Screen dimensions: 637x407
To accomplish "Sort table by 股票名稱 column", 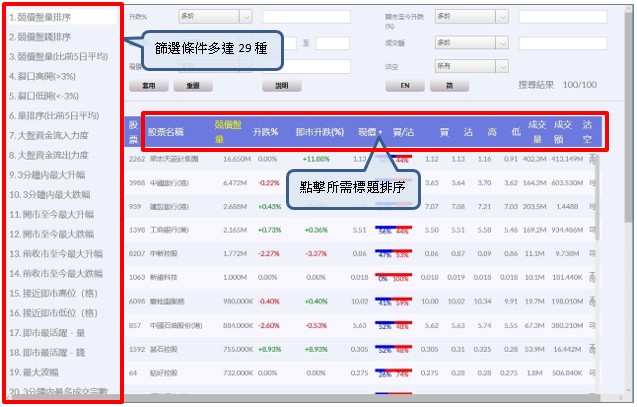I will [166, 131].
